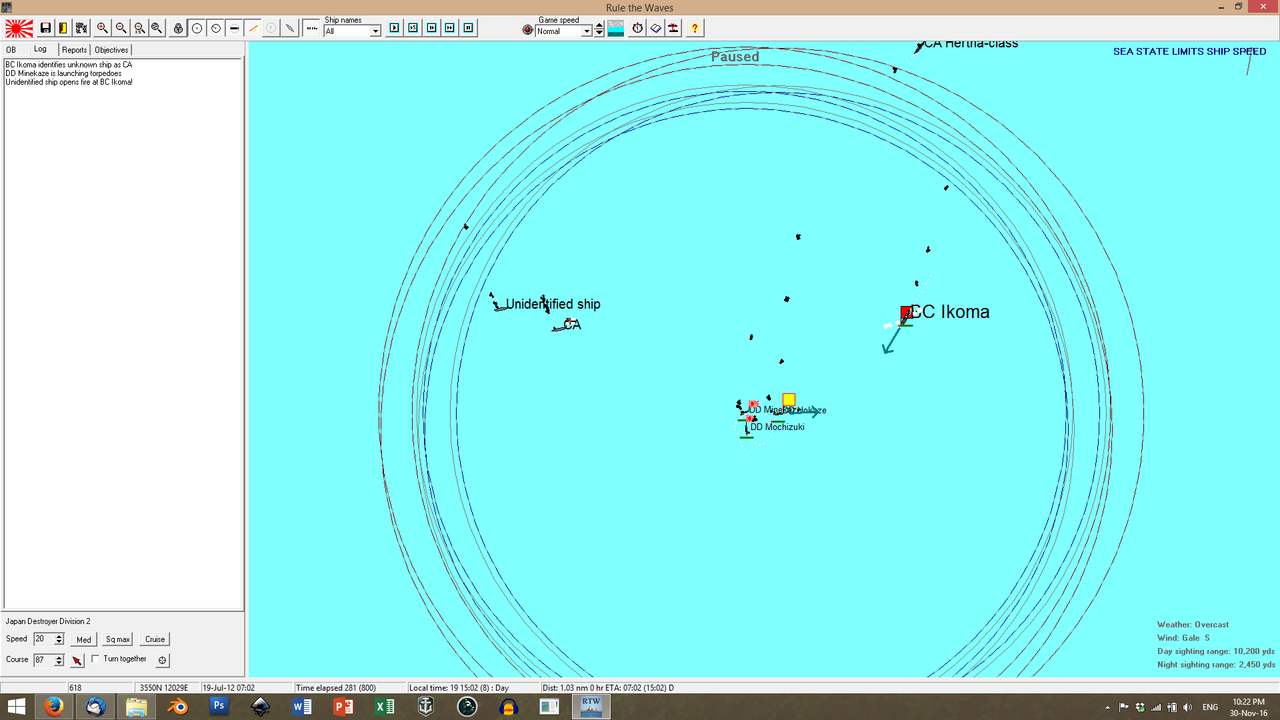Click the crosshair target button
1280x720 pixels.
(x=163, y=660)
